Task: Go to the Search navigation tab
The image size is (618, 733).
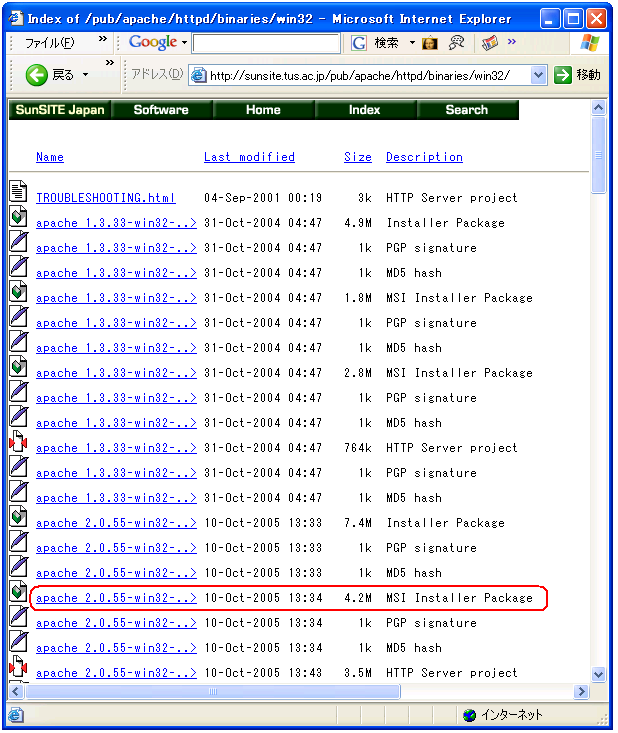Action: coord(466,110)
